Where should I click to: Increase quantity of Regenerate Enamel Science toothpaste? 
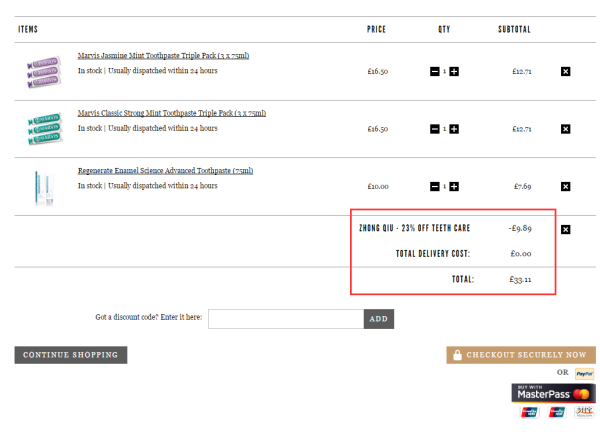pyautogui.click(x=454, y=186)
